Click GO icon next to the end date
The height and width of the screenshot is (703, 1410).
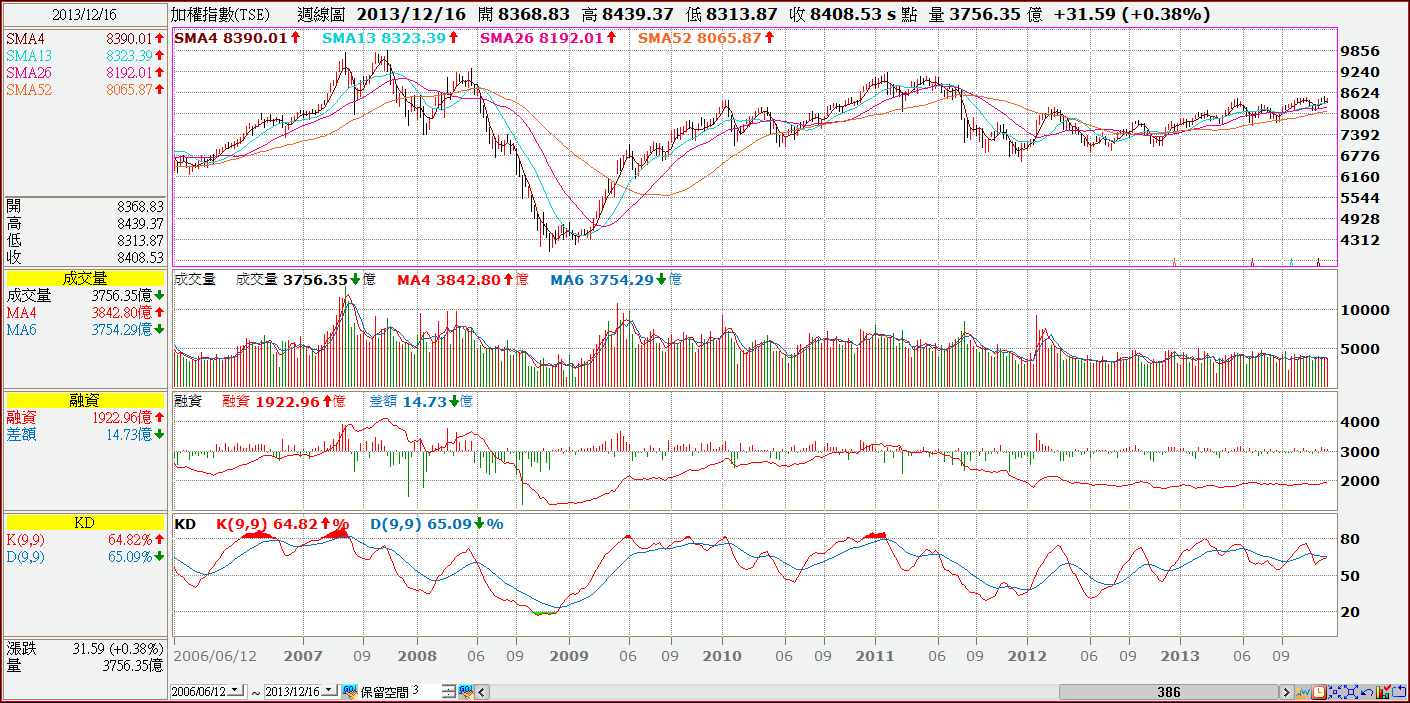[350, 691]
